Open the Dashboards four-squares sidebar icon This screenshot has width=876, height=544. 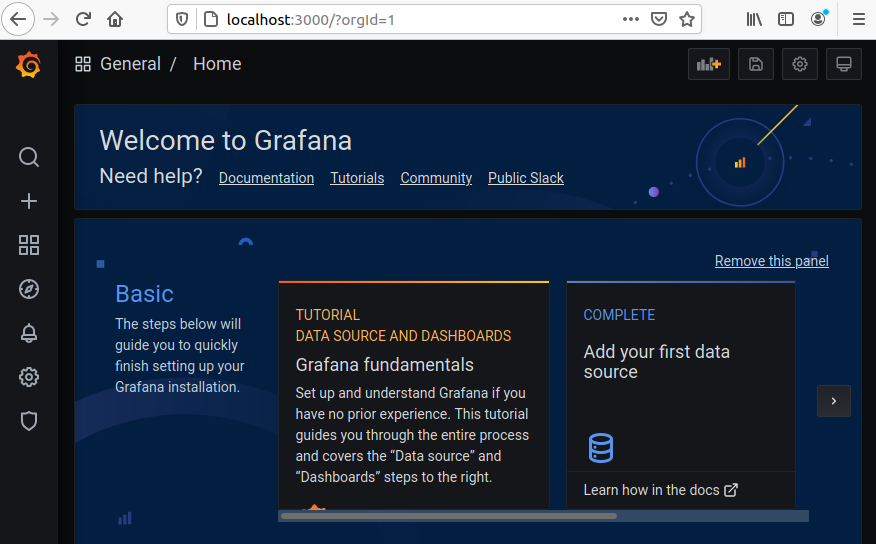point(28,245)
